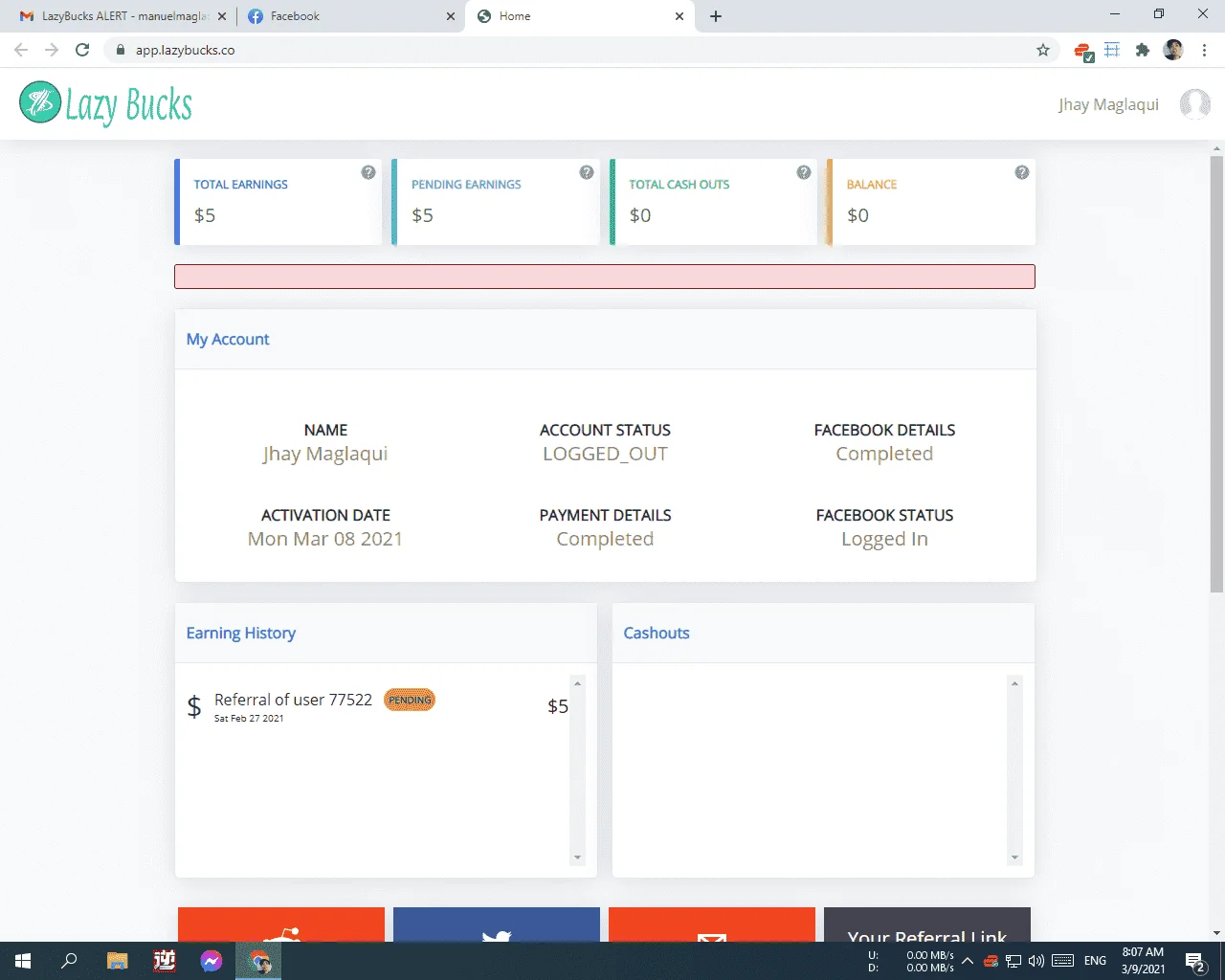Image resolution: width=1225 pixels, height=980 pixels.
Task: Click the pink alert bar
Action: tap(605, 277)
